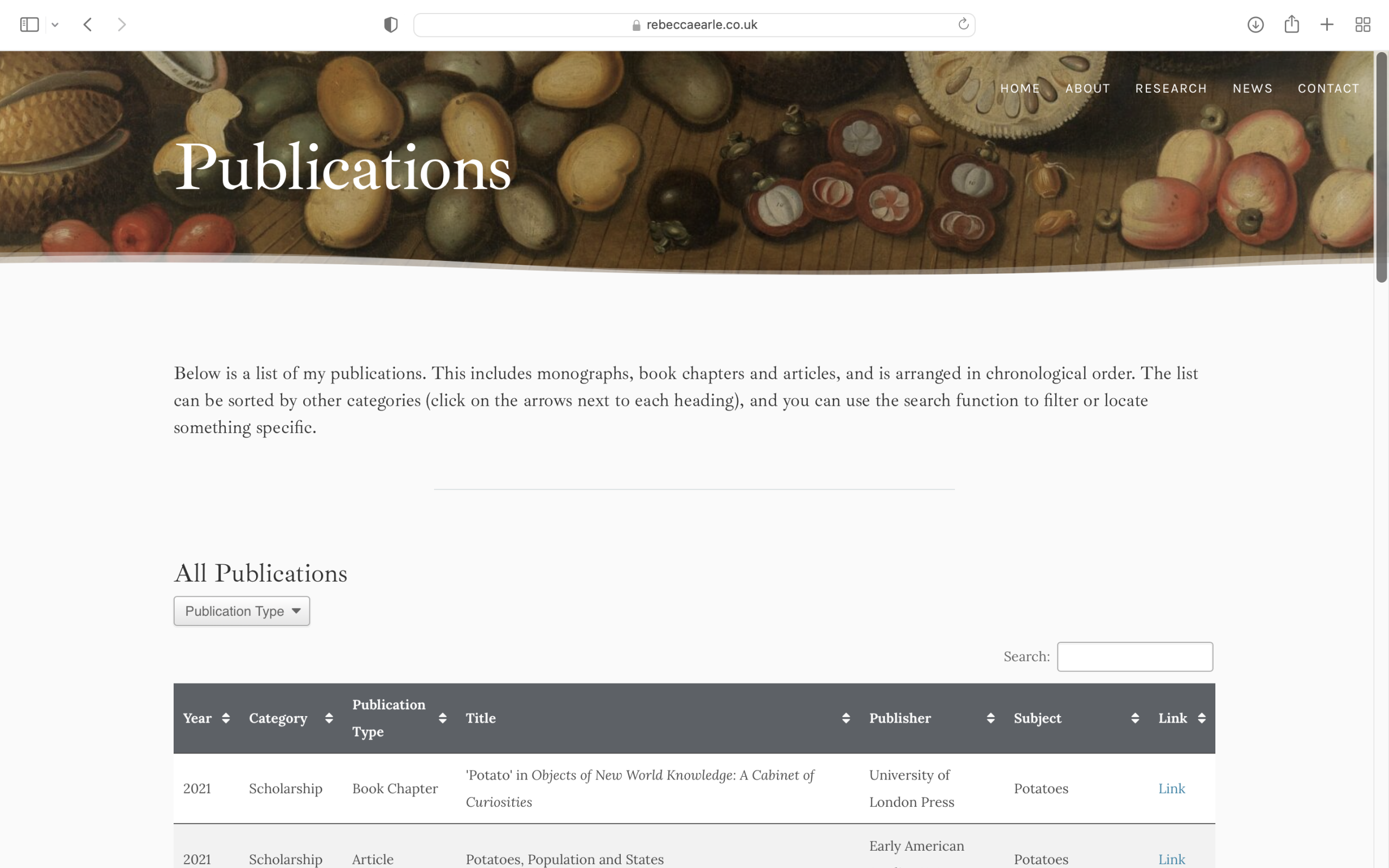Sort by Publication Type column arrows
1389x868 pixels.
pyautogui.click(x=443, y=718)
